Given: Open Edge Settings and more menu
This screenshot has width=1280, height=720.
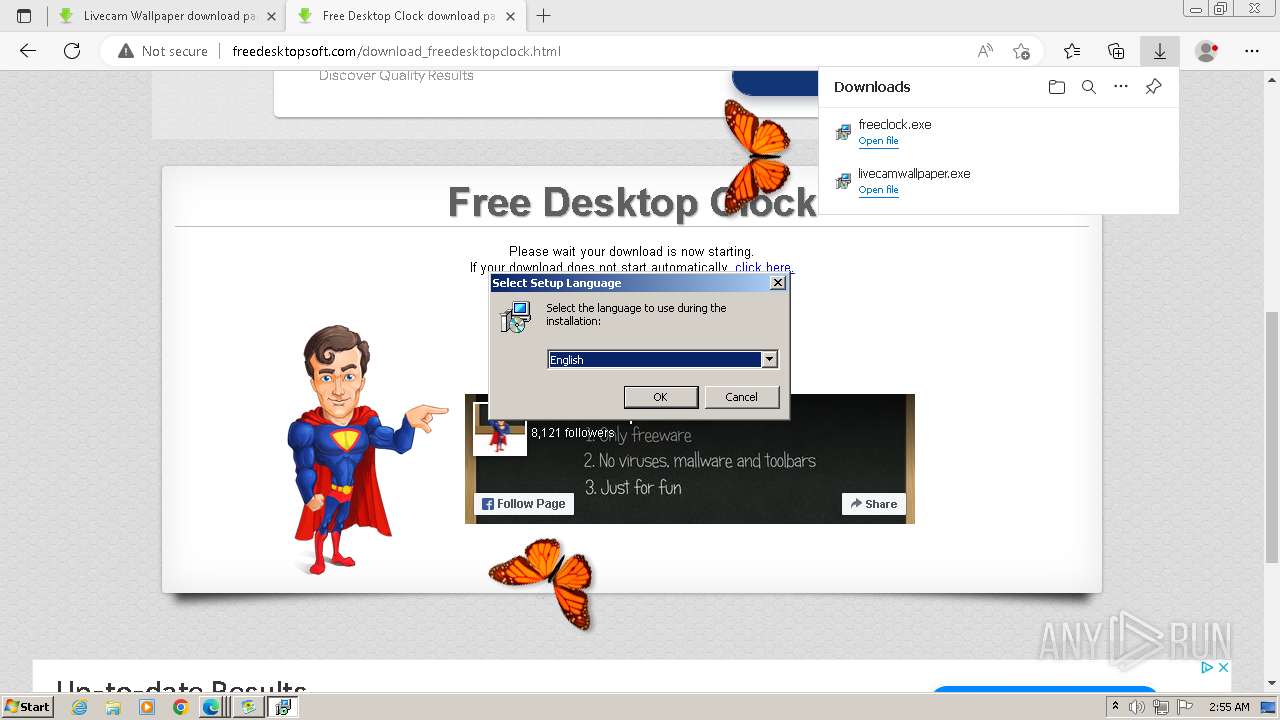Looking at the screenshot, I should click(x=1252, y=51).
